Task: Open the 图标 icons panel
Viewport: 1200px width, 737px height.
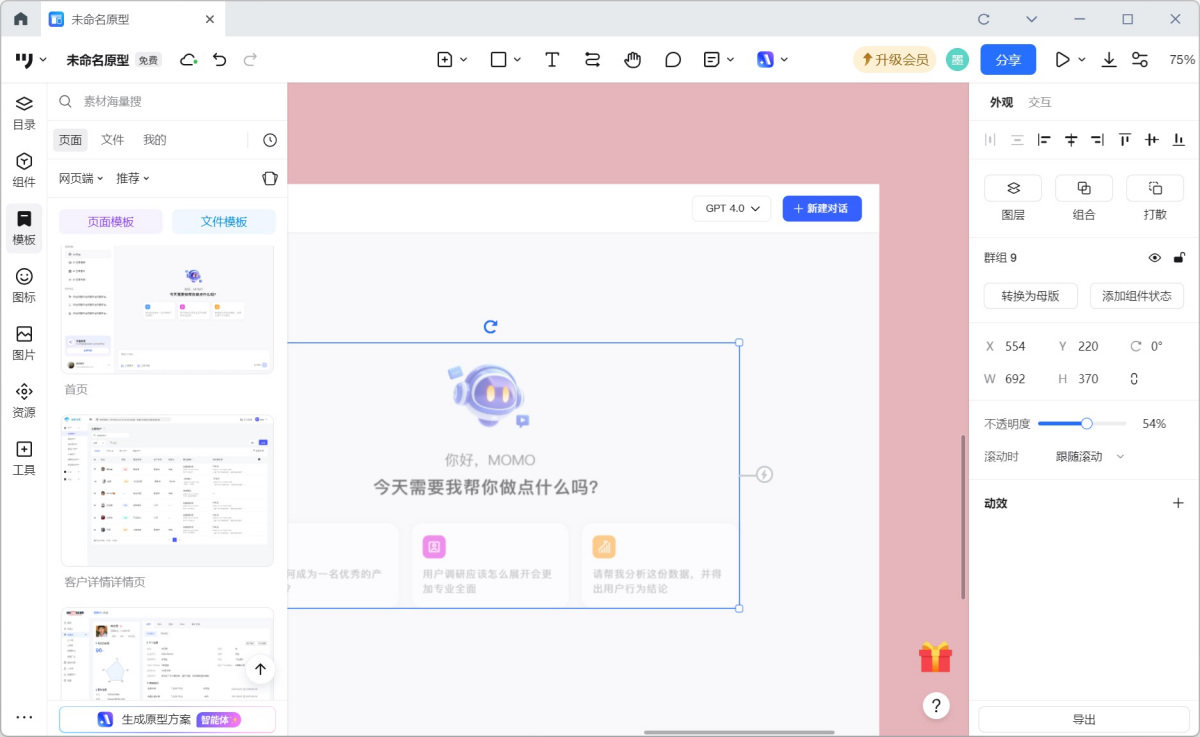Action: pos(24,285)
